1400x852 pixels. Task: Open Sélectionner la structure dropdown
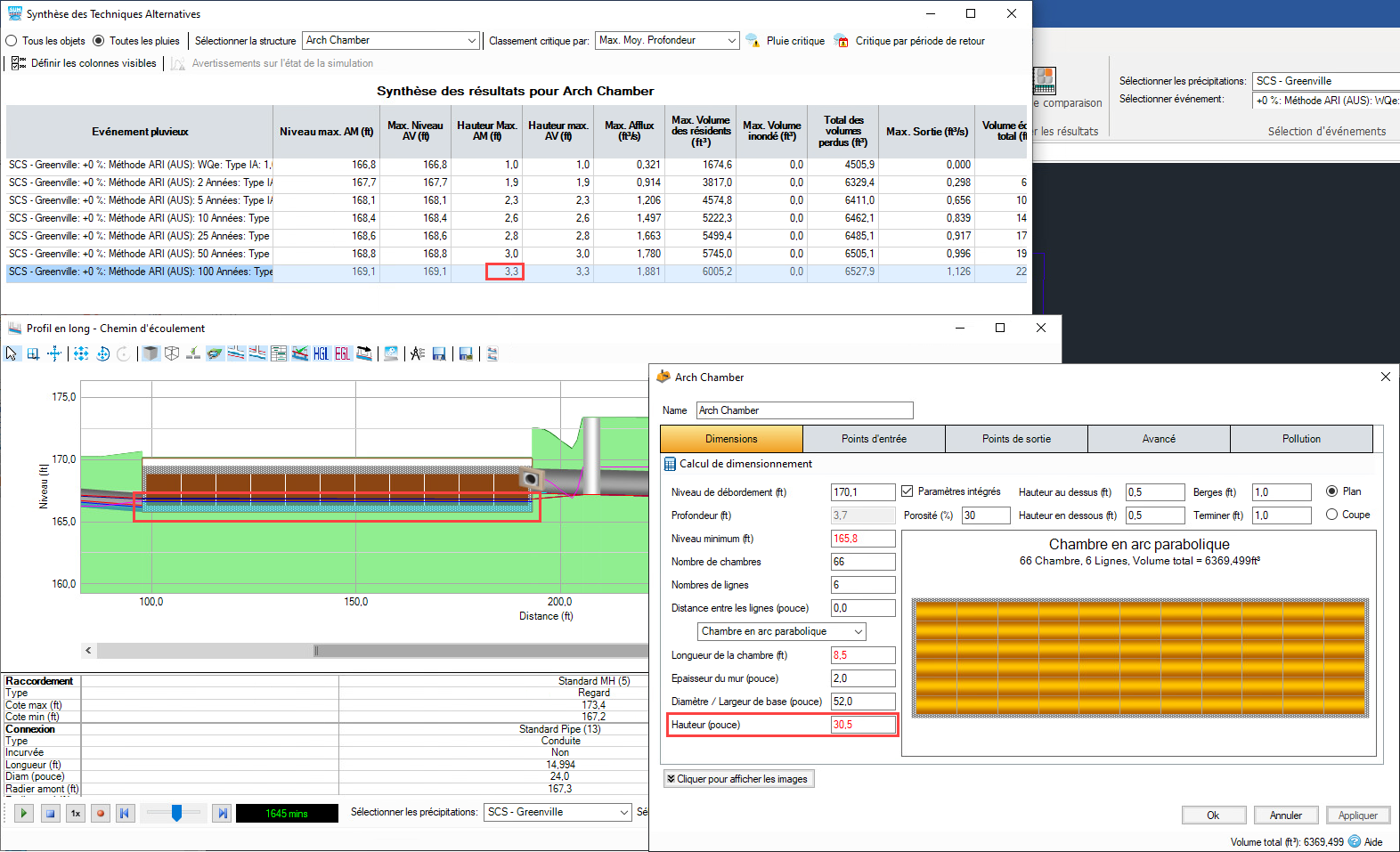[392, 40]
